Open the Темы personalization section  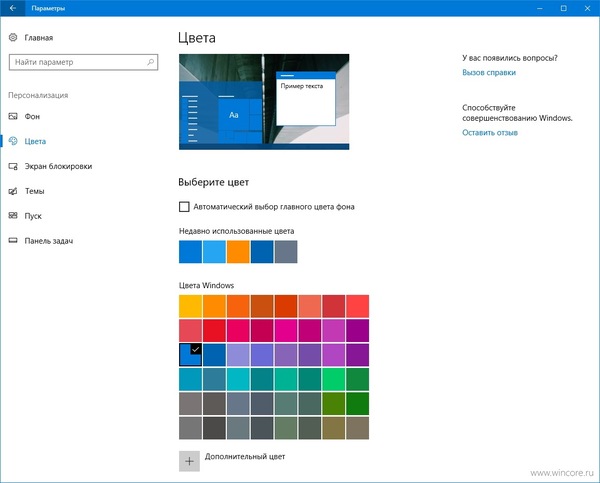tap(35, 191)
